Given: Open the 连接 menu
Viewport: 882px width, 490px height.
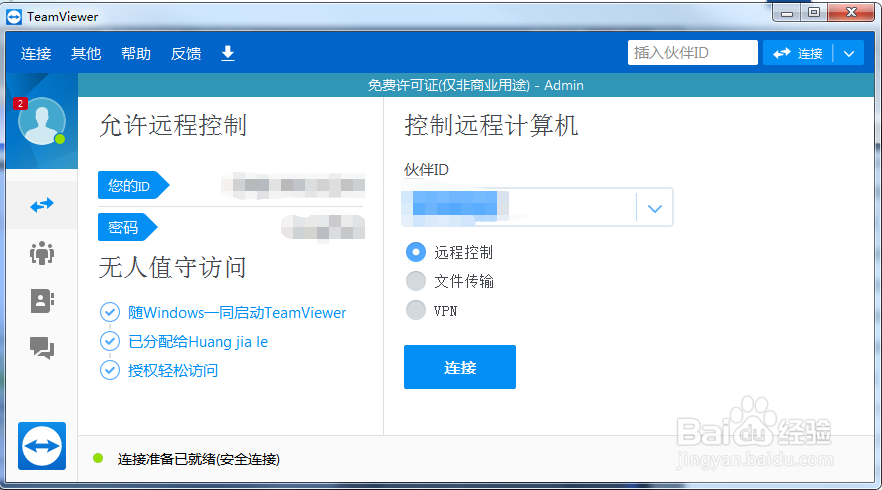Looking at the screenshot, I should [x=36, y=53].
